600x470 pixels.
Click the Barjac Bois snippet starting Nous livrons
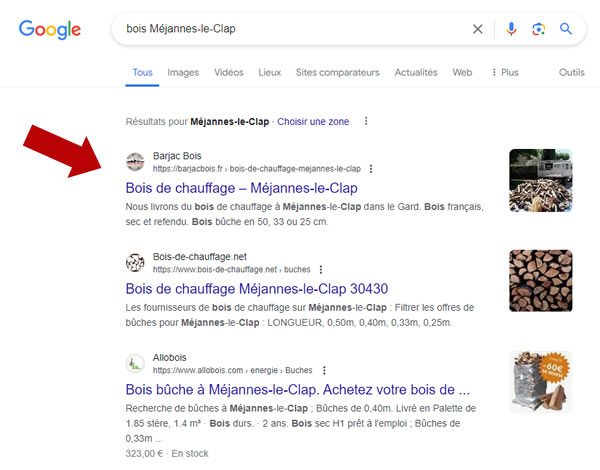pyautogui.click(x=305, y=214)
